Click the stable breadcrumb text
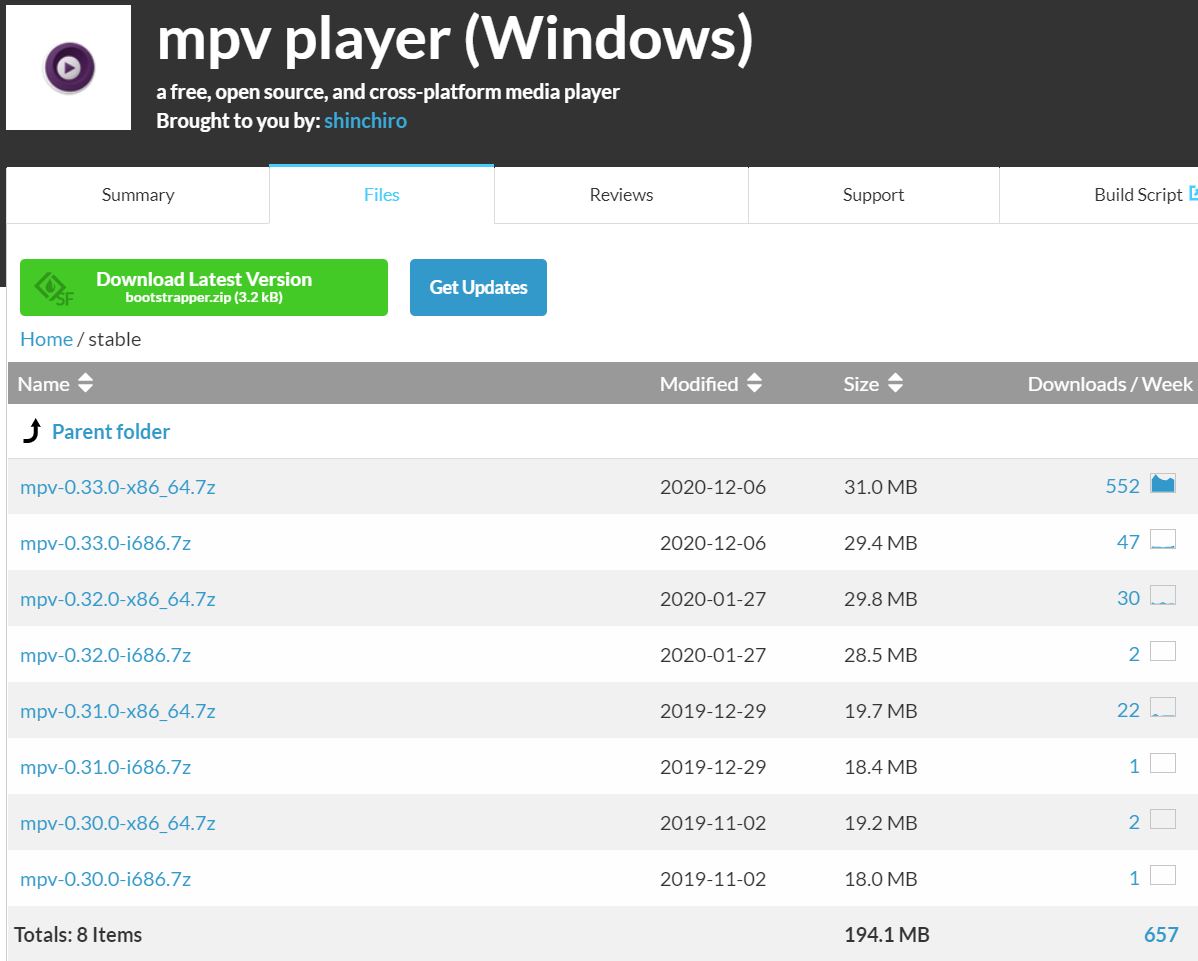Viewport: 1198px width, 961px height. tap(115, 339)
